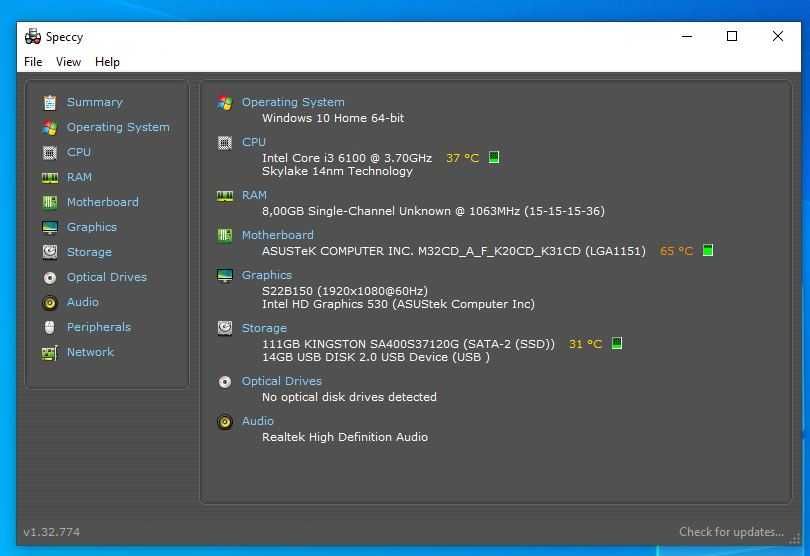Click the Audio heading link in summary
This screenshot has width=810, height=556.
[x=257, y=421]
